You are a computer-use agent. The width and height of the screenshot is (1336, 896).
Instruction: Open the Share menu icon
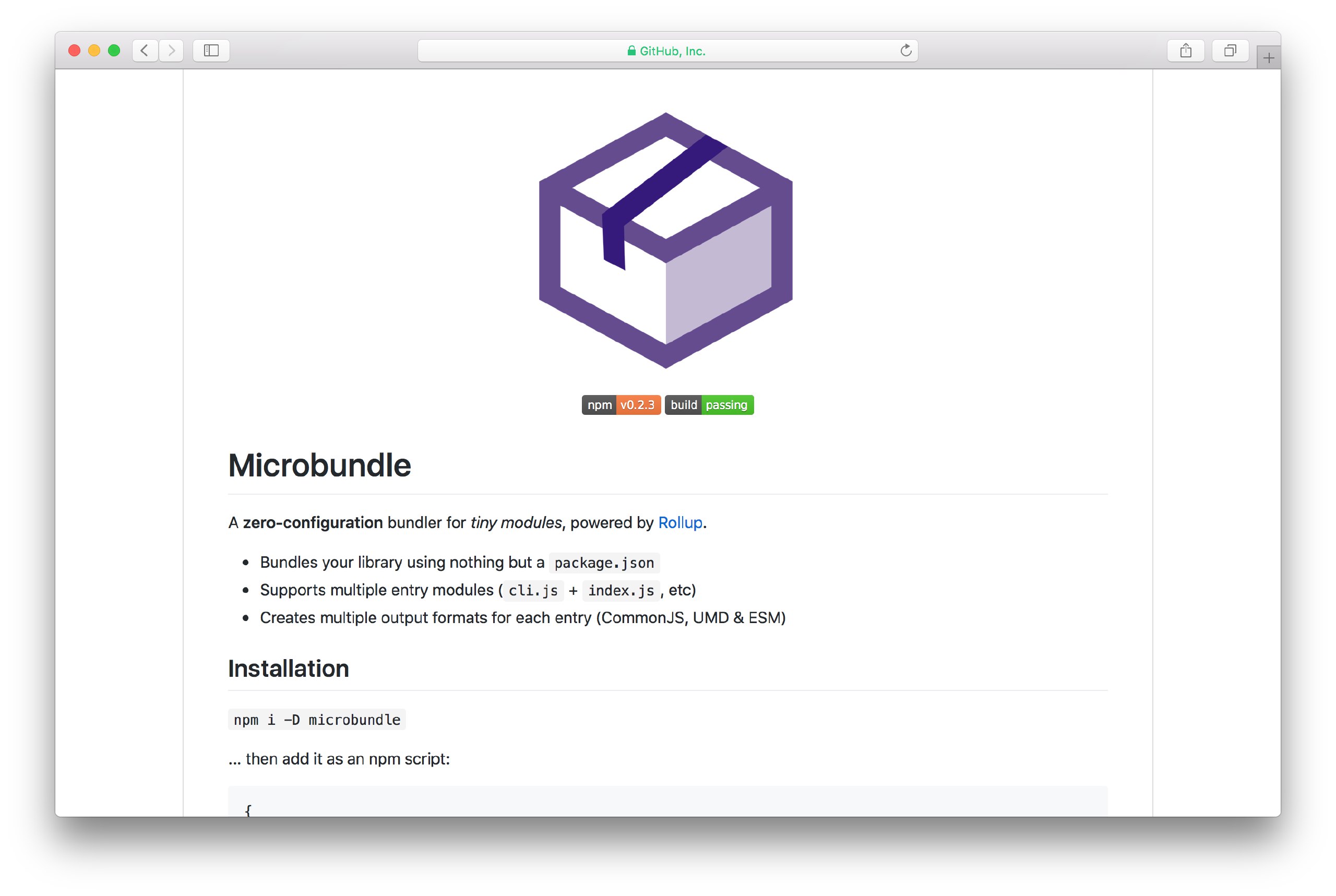pos(1186,50)
